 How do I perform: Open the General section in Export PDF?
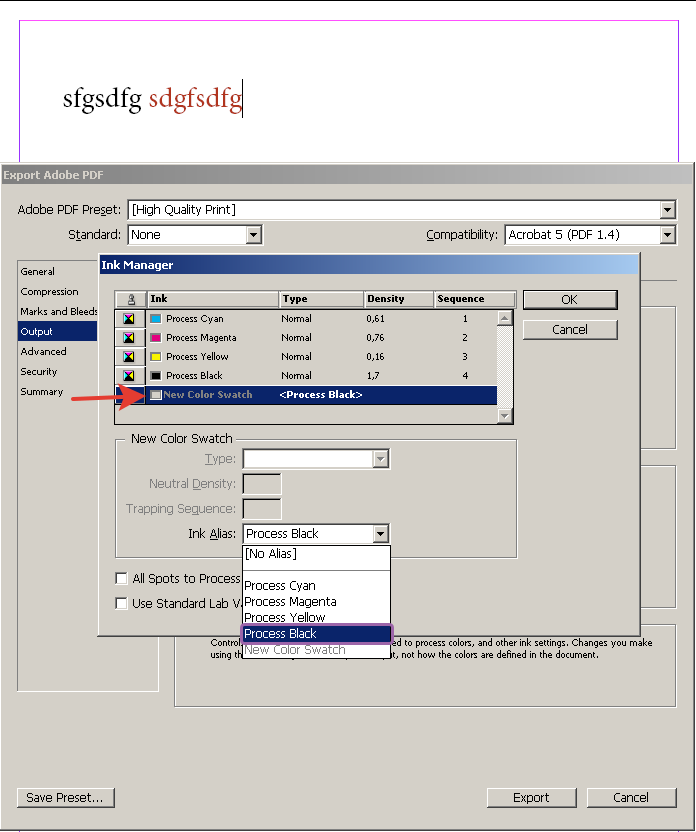[x=57, y=272]
